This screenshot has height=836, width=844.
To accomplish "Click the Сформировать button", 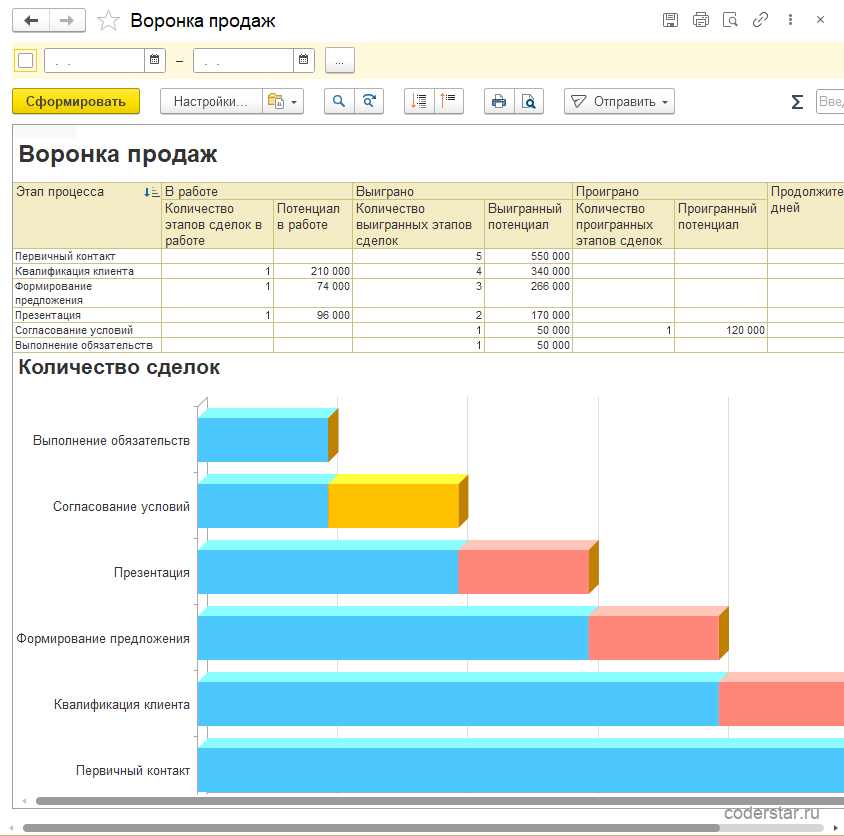I will [76, 101].
